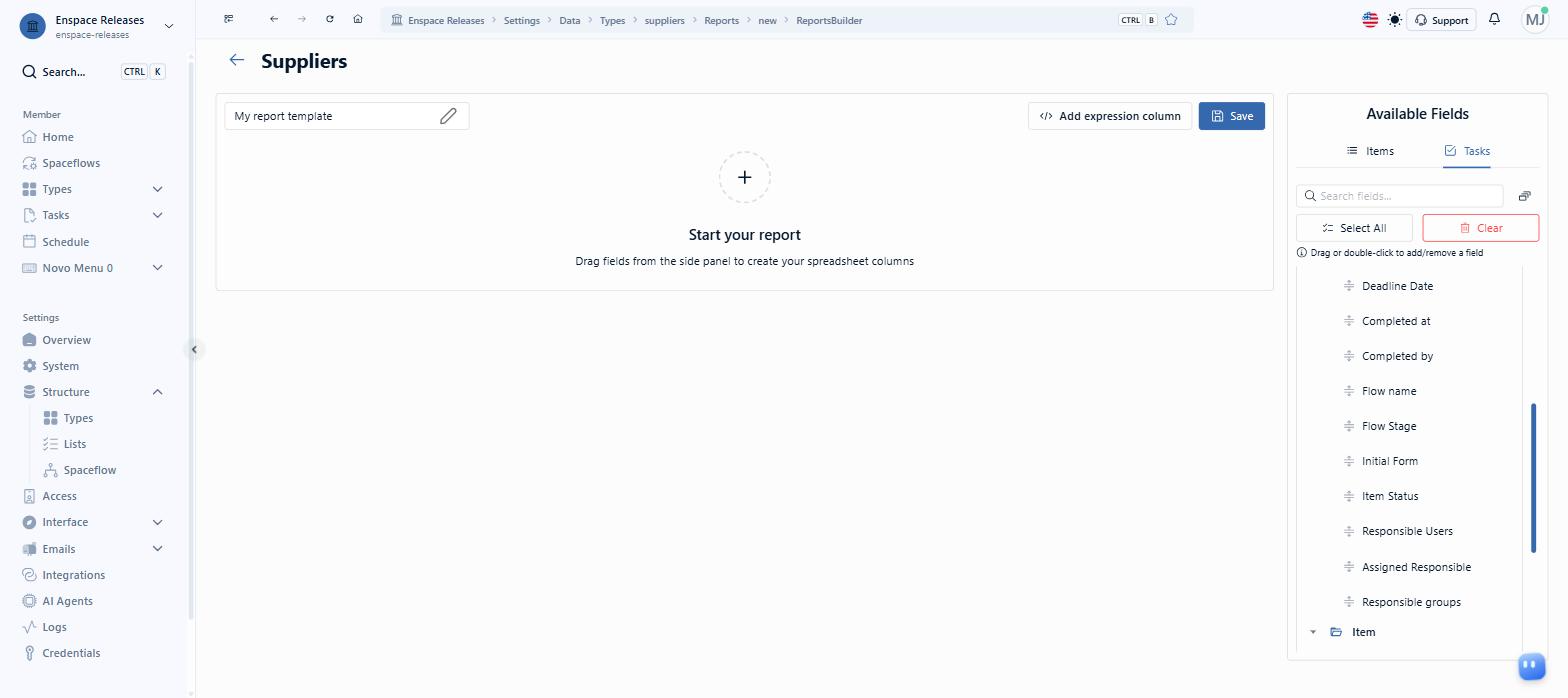Open the workspace switcher chevron
The width and height of the screenshot is (1568, 698).
click(168, 26)
